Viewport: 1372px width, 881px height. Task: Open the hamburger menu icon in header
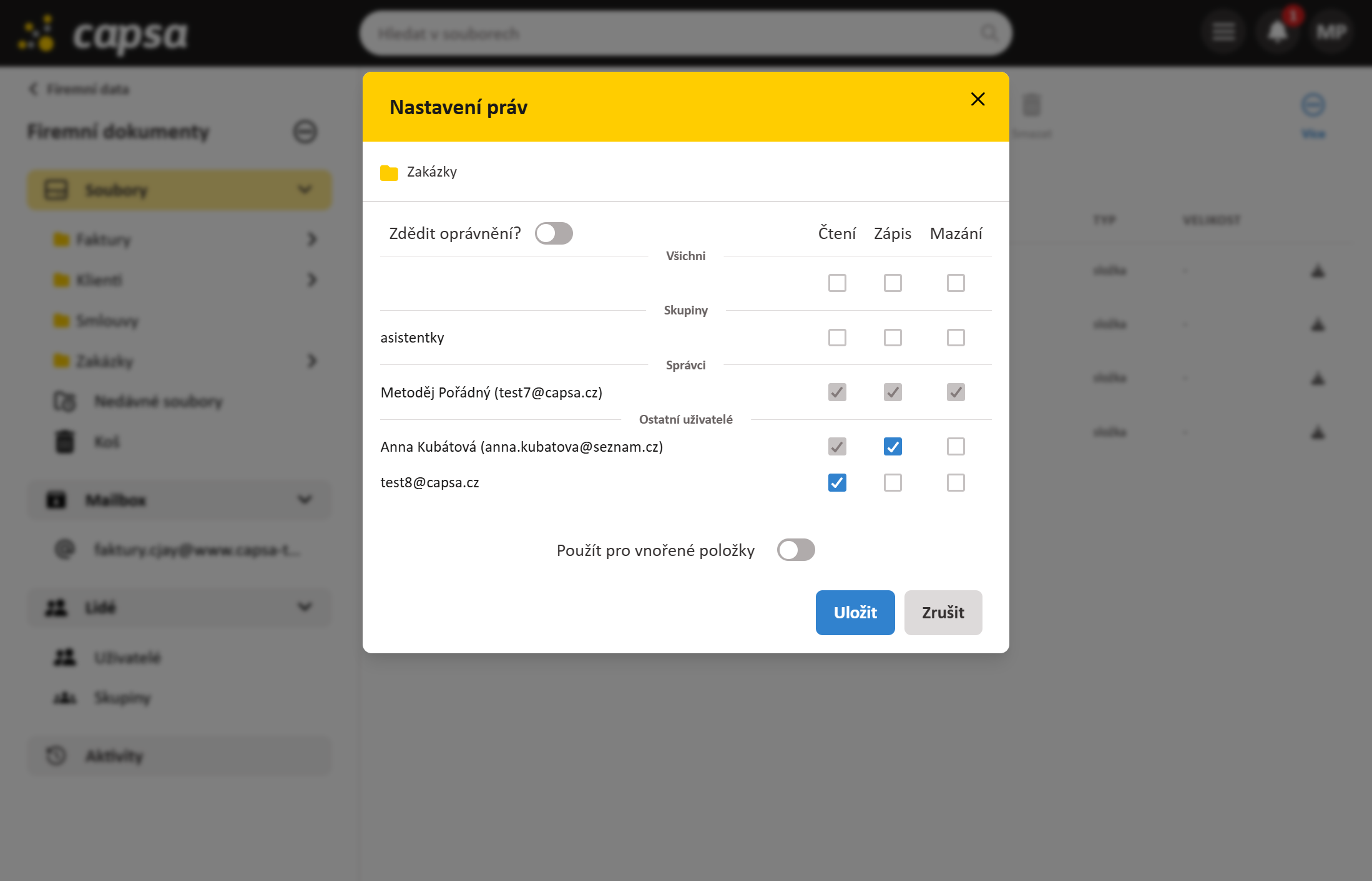[x=1223, y=32]
